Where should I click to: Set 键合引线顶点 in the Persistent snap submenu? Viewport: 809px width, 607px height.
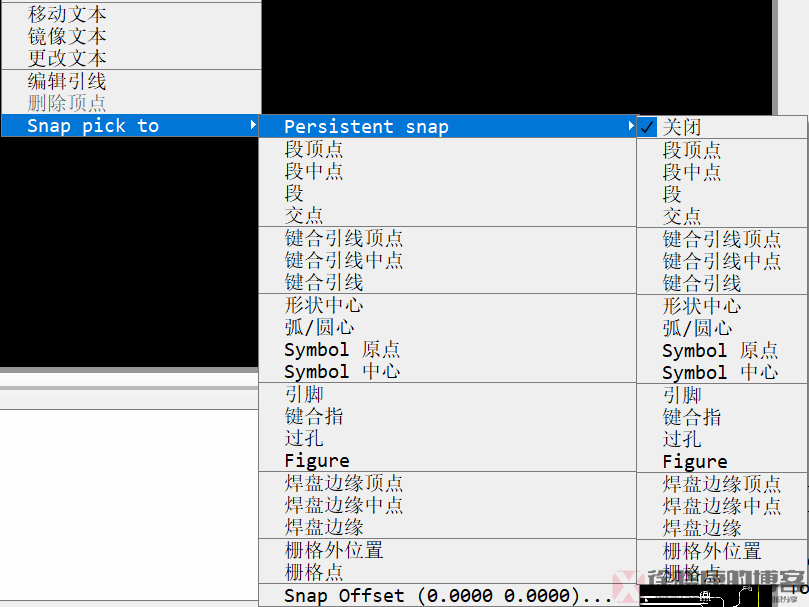pyautogui.click(x=722, y=239)
